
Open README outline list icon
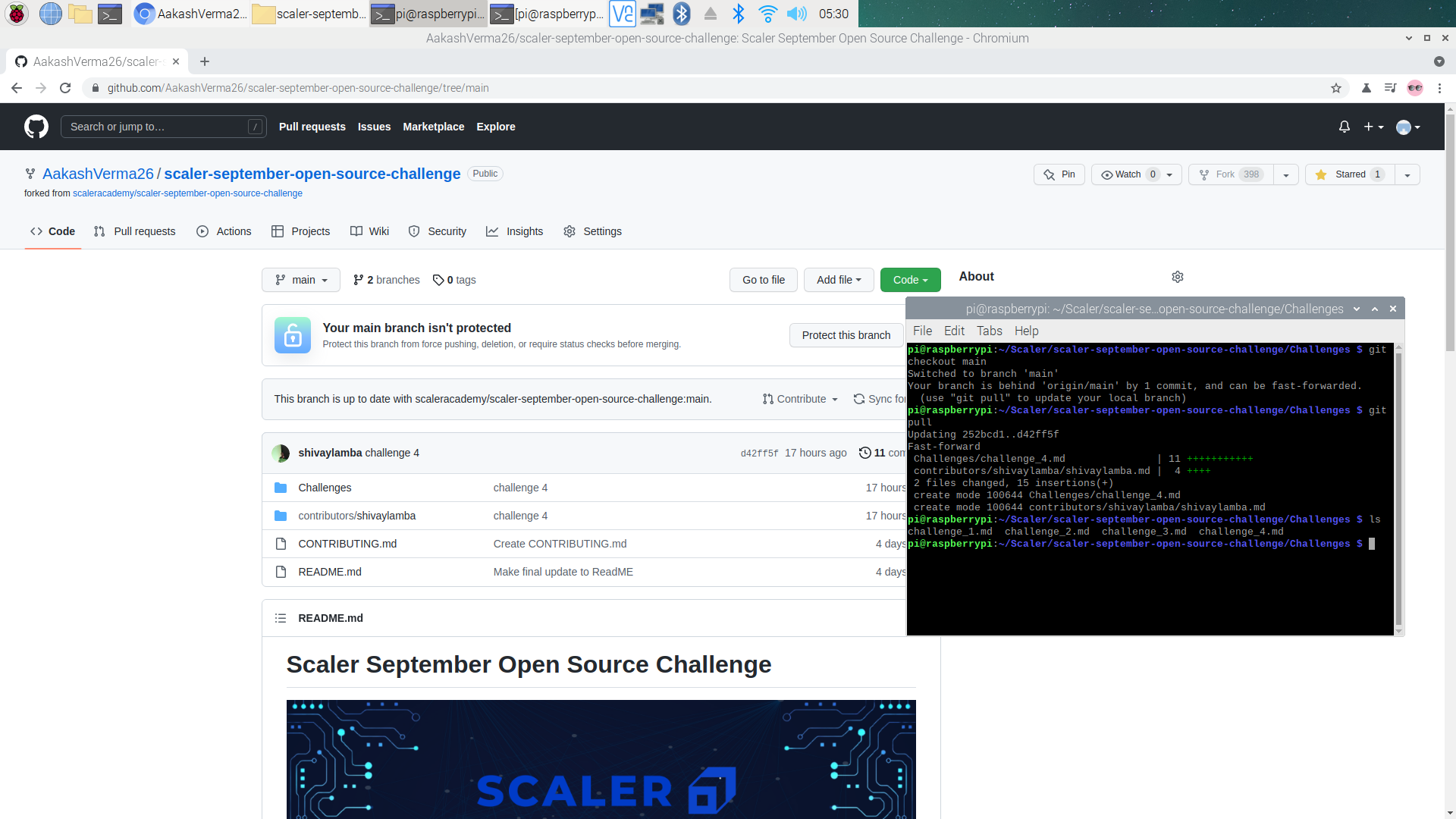(x=281, y=618)
